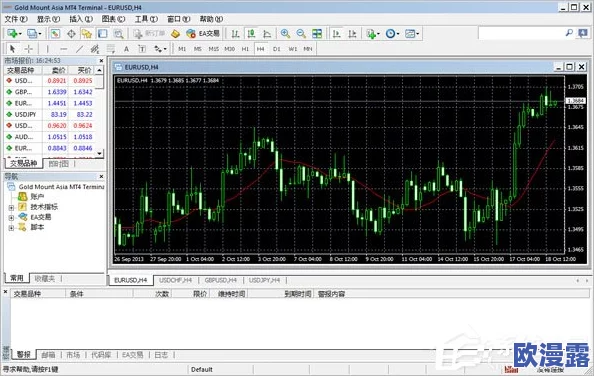Select the crosshair cursor tool
594x376 pixels.
tap(29, 49)
